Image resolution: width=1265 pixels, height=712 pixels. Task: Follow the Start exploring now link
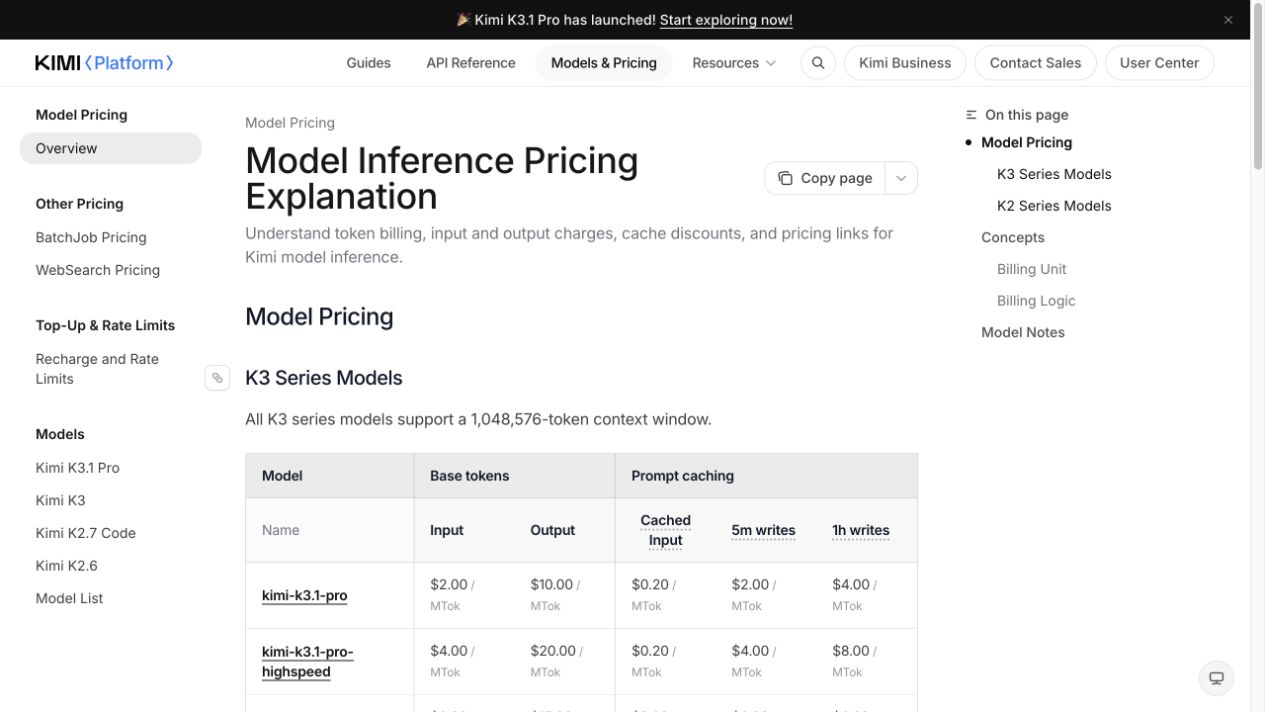(726, 20)
